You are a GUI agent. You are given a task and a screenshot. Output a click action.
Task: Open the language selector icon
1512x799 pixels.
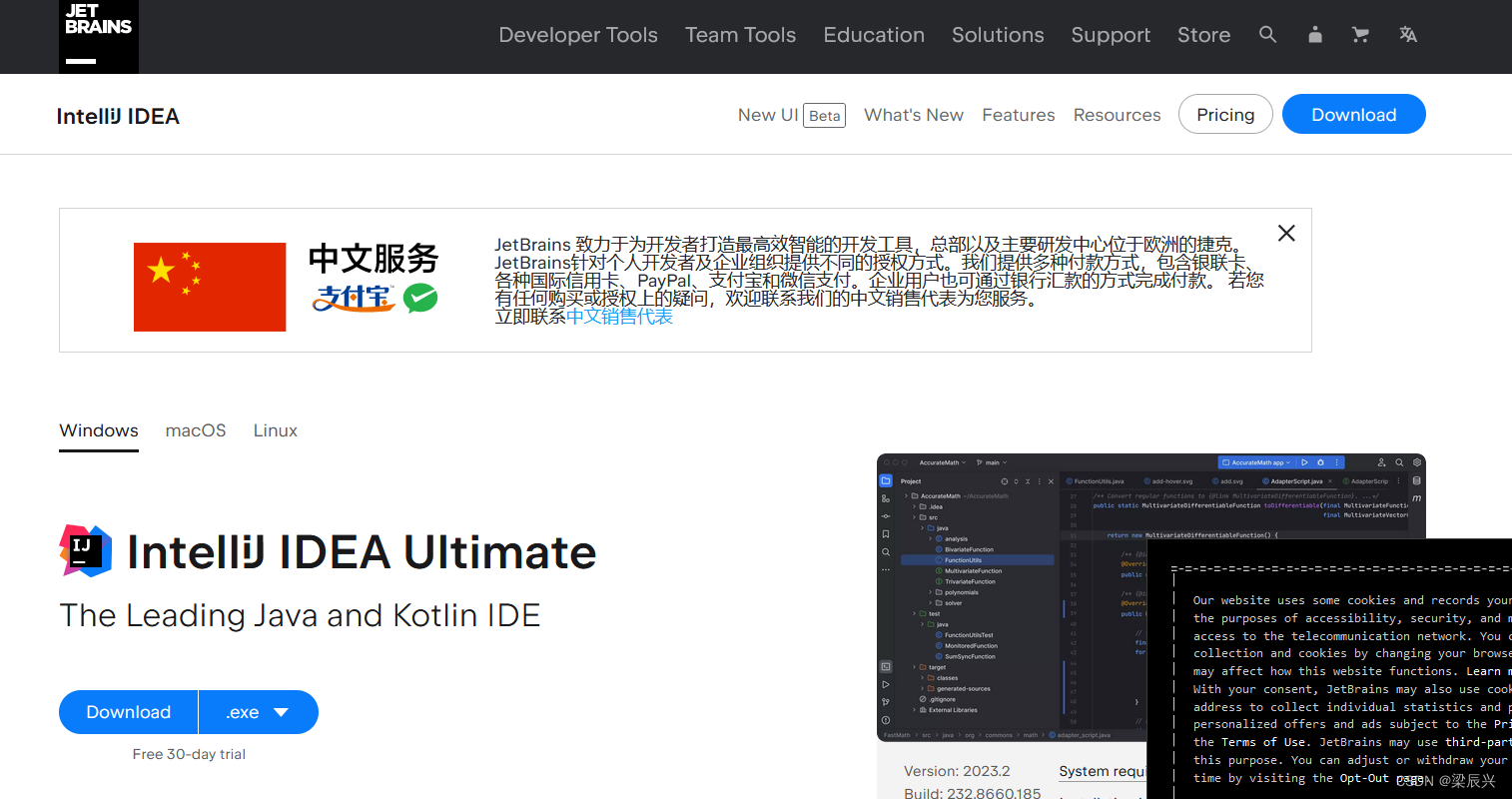[x=1408, y=35]
